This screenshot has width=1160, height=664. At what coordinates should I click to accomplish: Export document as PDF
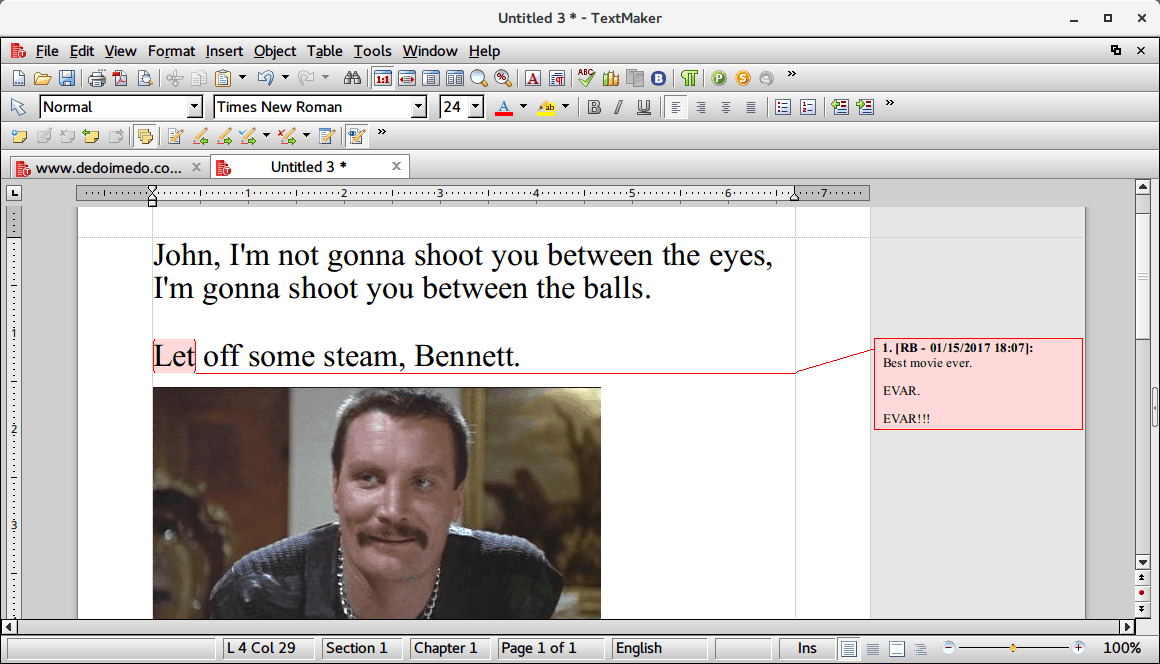tap(121, 78)
